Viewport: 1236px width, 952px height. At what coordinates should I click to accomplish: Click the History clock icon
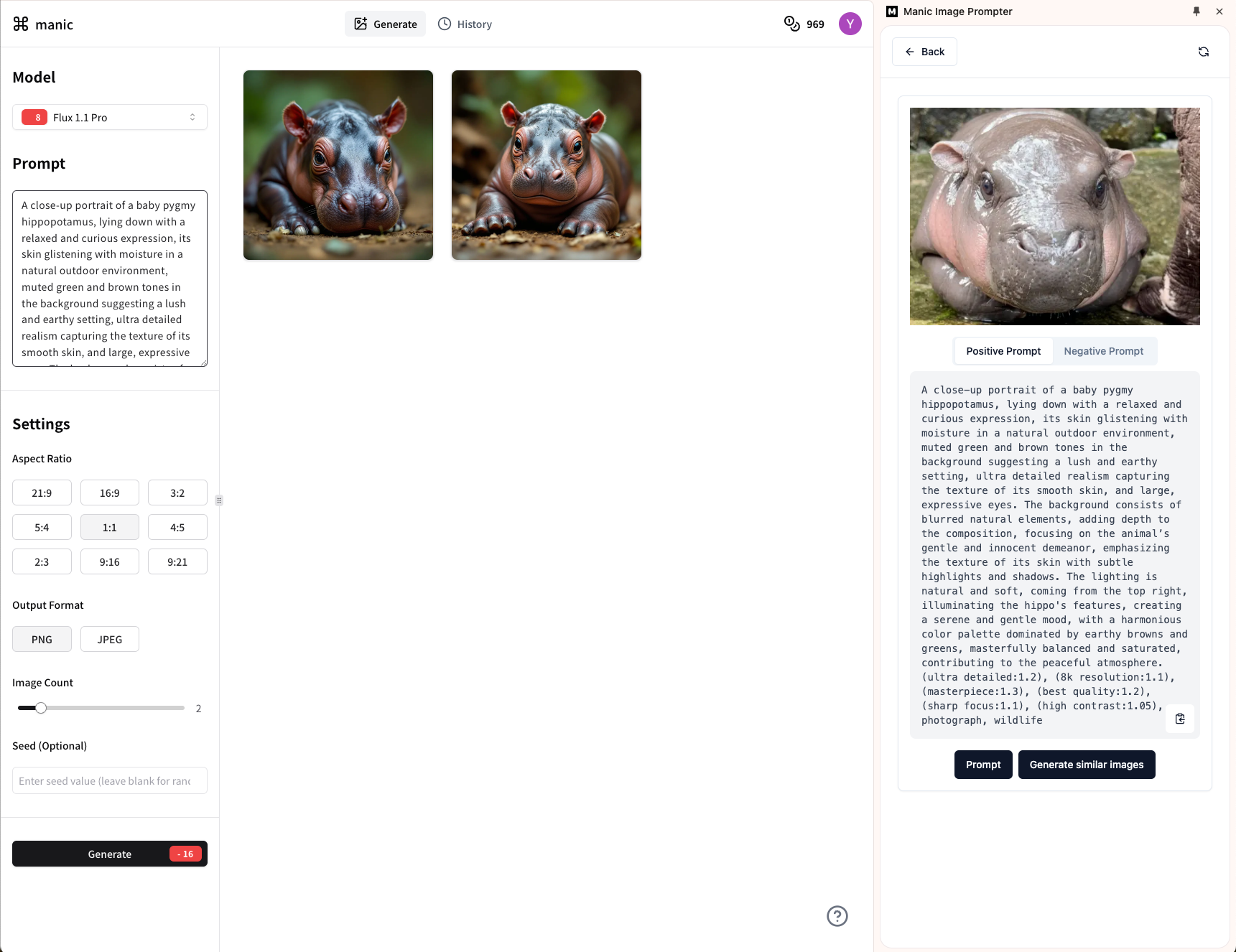pos(445,24)
